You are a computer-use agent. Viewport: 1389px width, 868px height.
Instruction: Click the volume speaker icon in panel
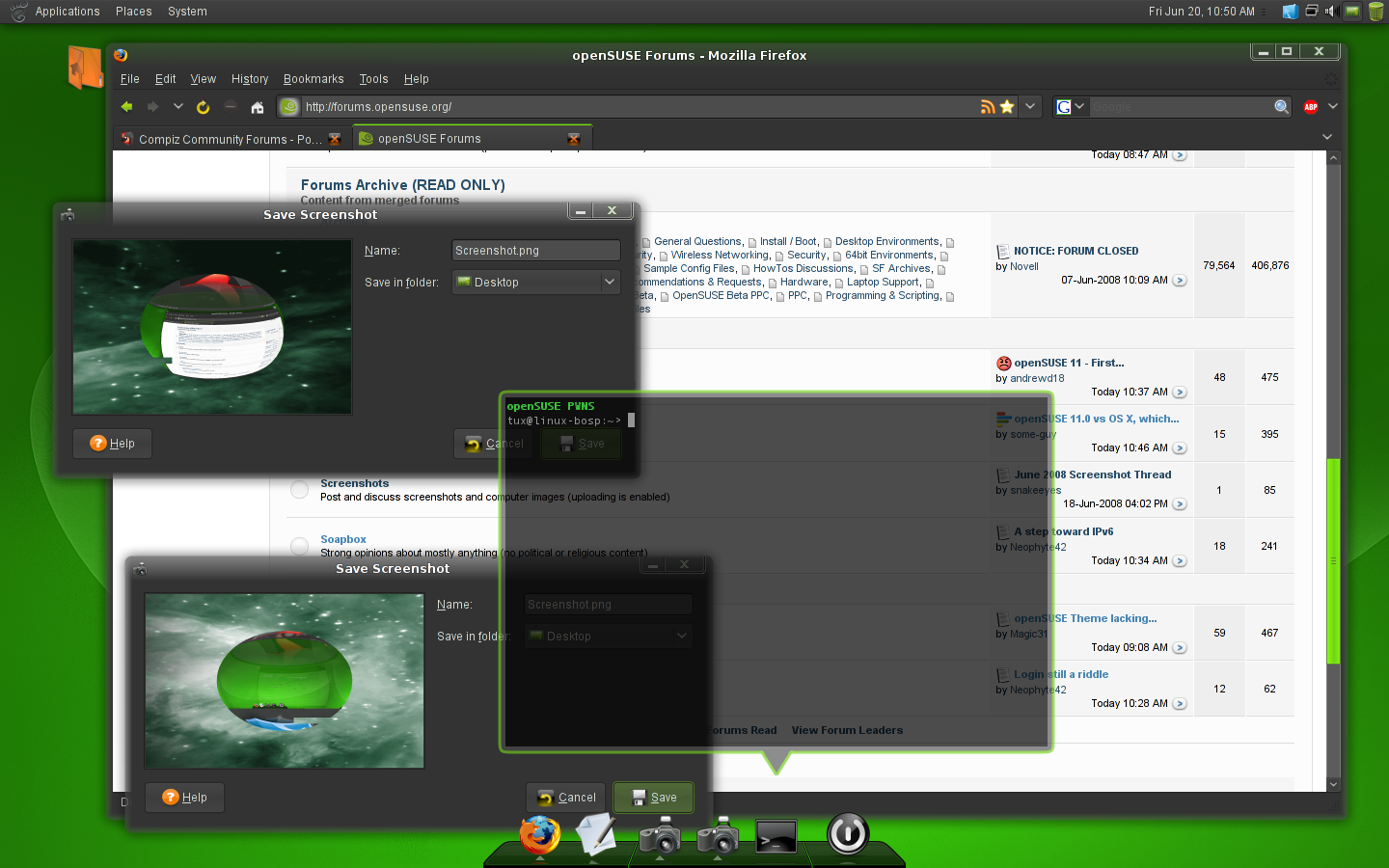1330,12
